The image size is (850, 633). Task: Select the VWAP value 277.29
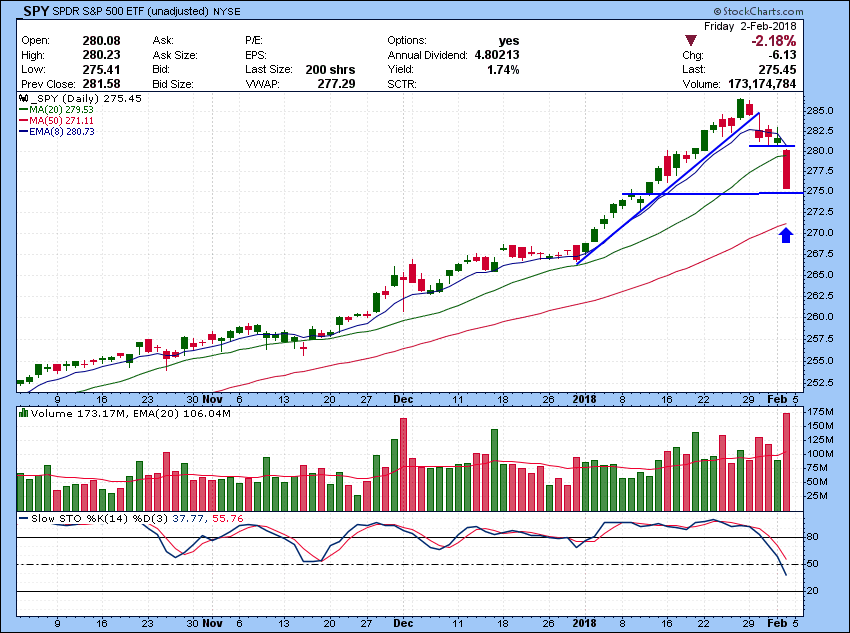pyautogui.click(x=337, y=84)
